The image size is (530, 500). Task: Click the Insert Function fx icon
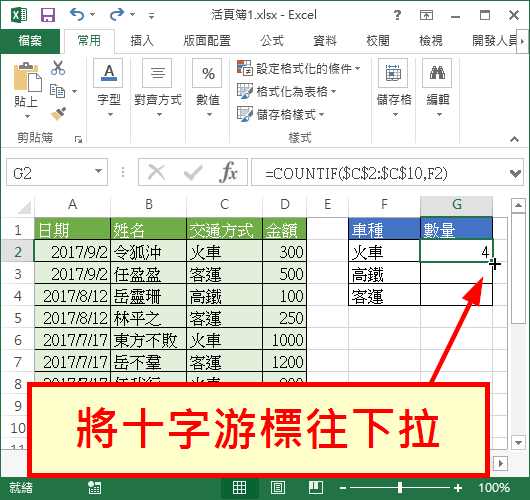point(228,172)
